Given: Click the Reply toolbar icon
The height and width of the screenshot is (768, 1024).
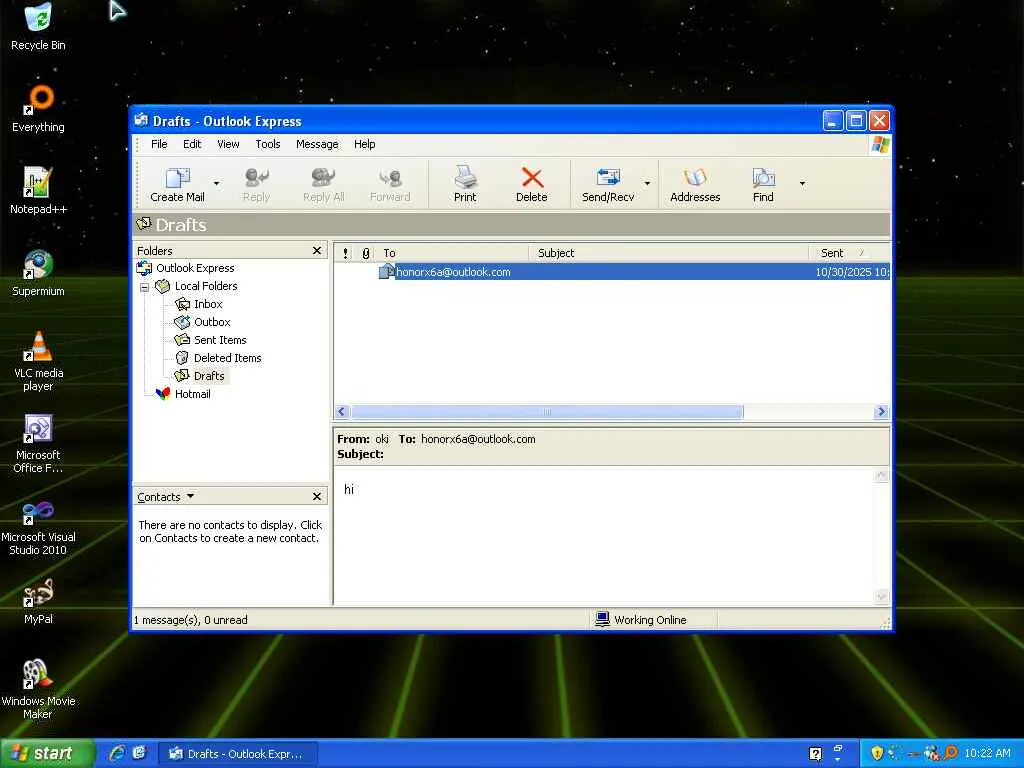Looking at the screenshot, I should pyautogui.click(x=256, y=185).
